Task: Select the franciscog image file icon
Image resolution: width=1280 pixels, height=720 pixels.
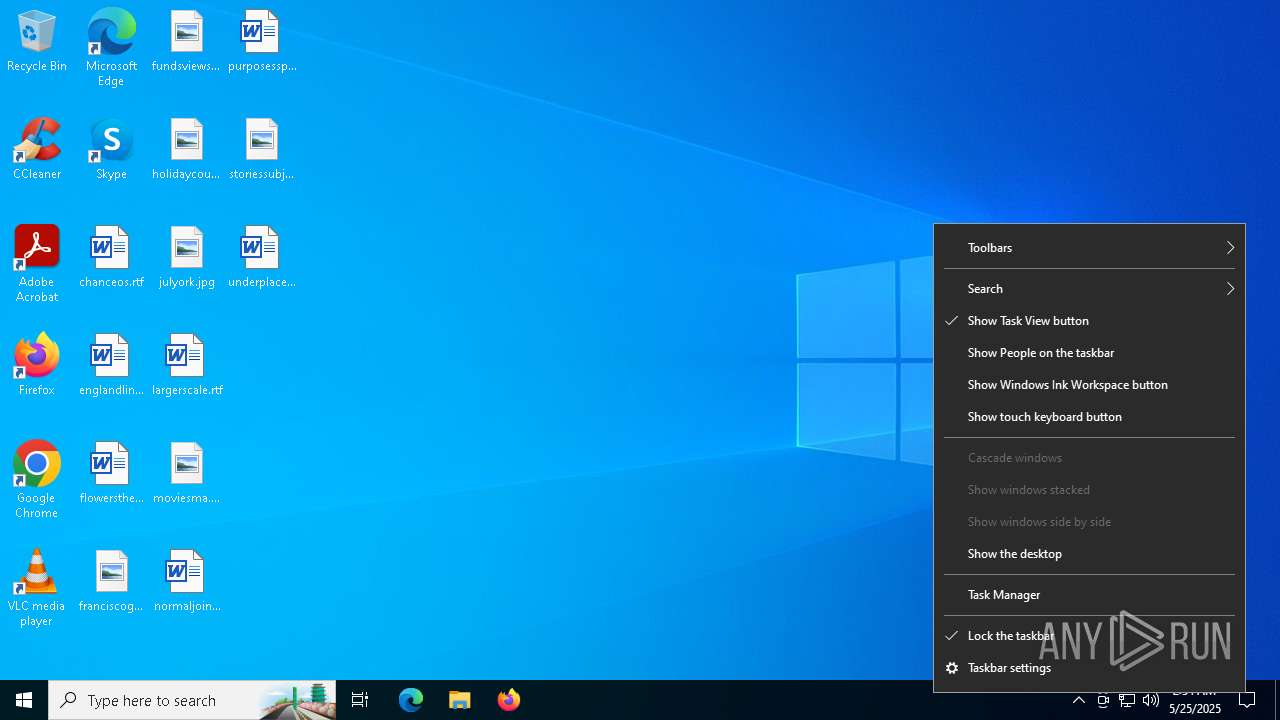Action: [x=111, y=581]
